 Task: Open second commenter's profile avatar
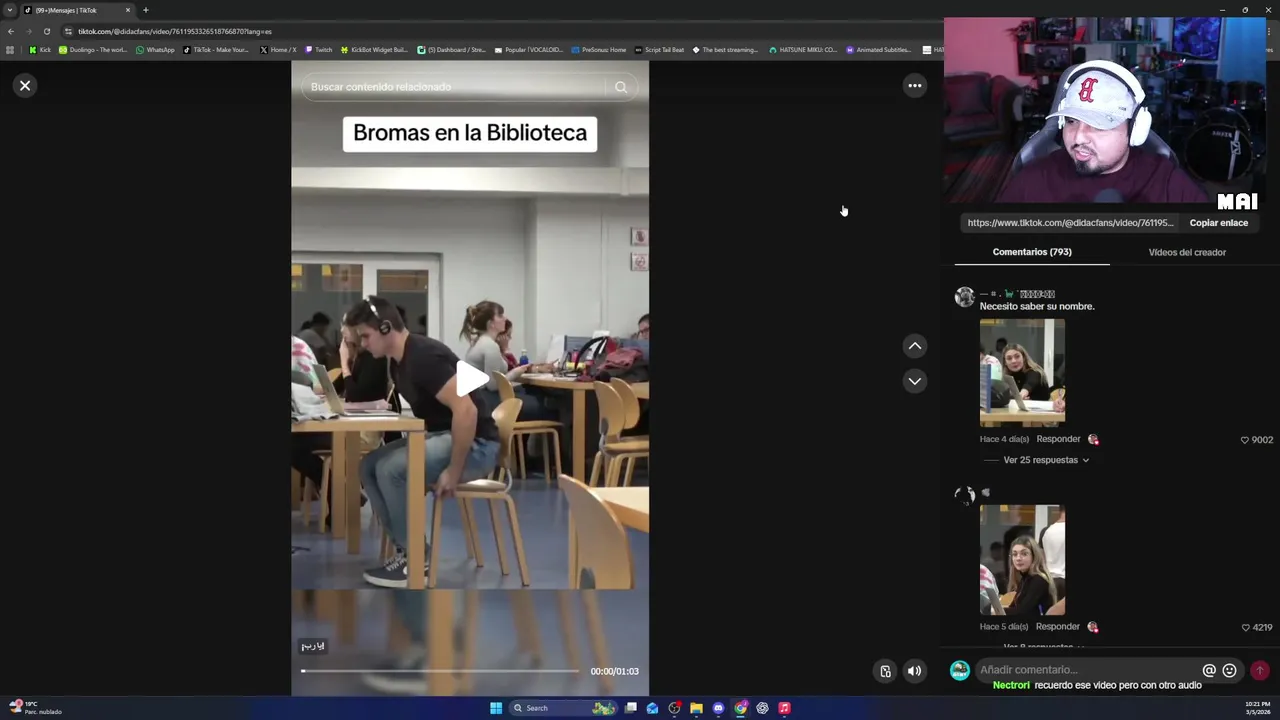point(964,496)
